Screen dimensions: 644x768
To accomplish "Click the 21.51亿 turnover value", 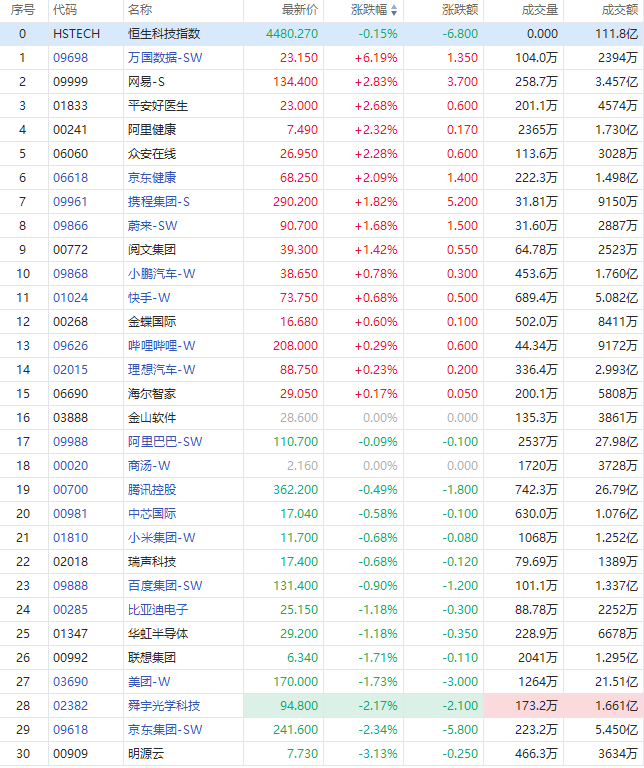I will [x=616, y=682].
